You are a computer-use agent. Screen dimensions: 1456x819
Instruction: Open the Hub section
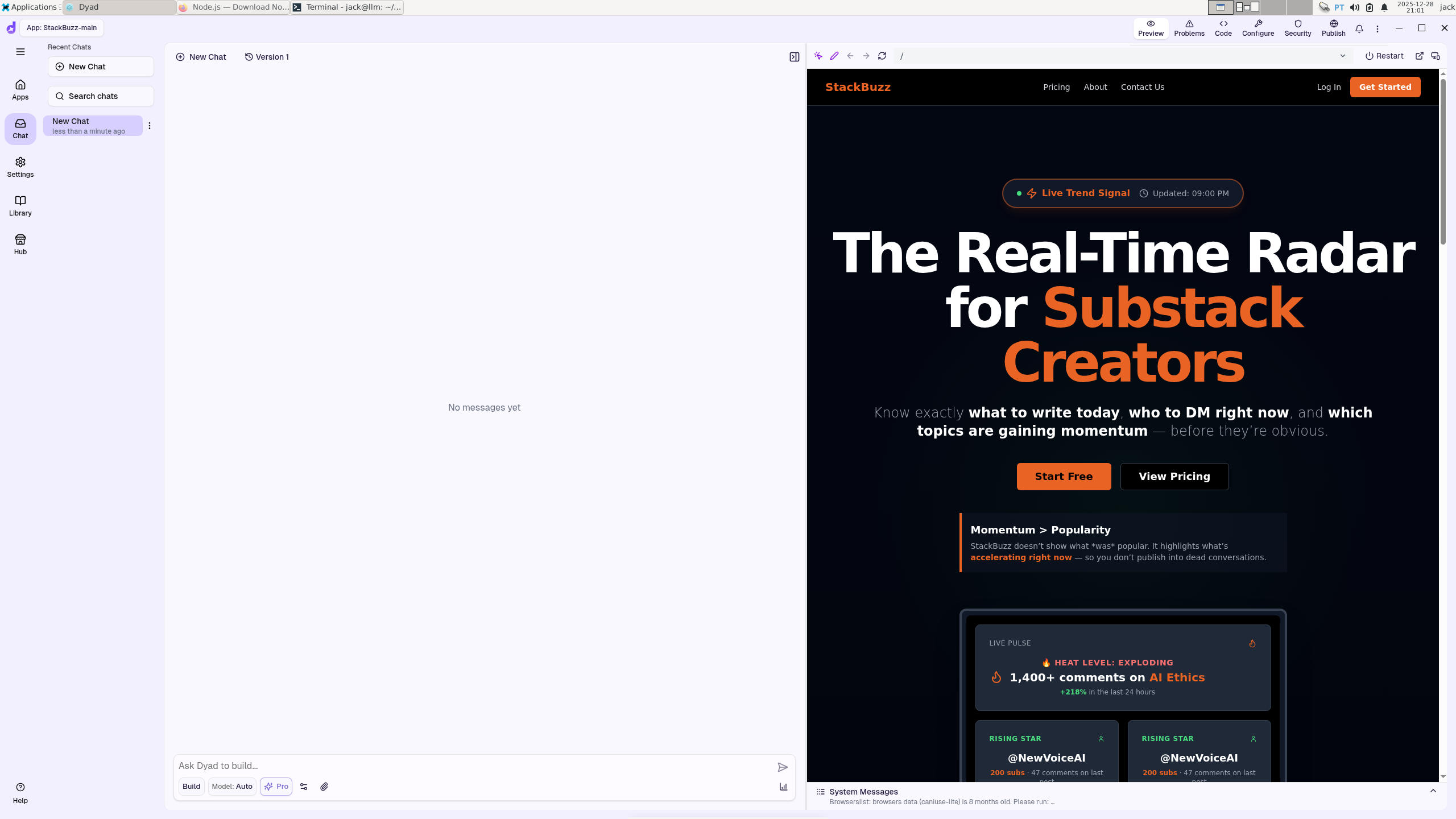point(20,245)
